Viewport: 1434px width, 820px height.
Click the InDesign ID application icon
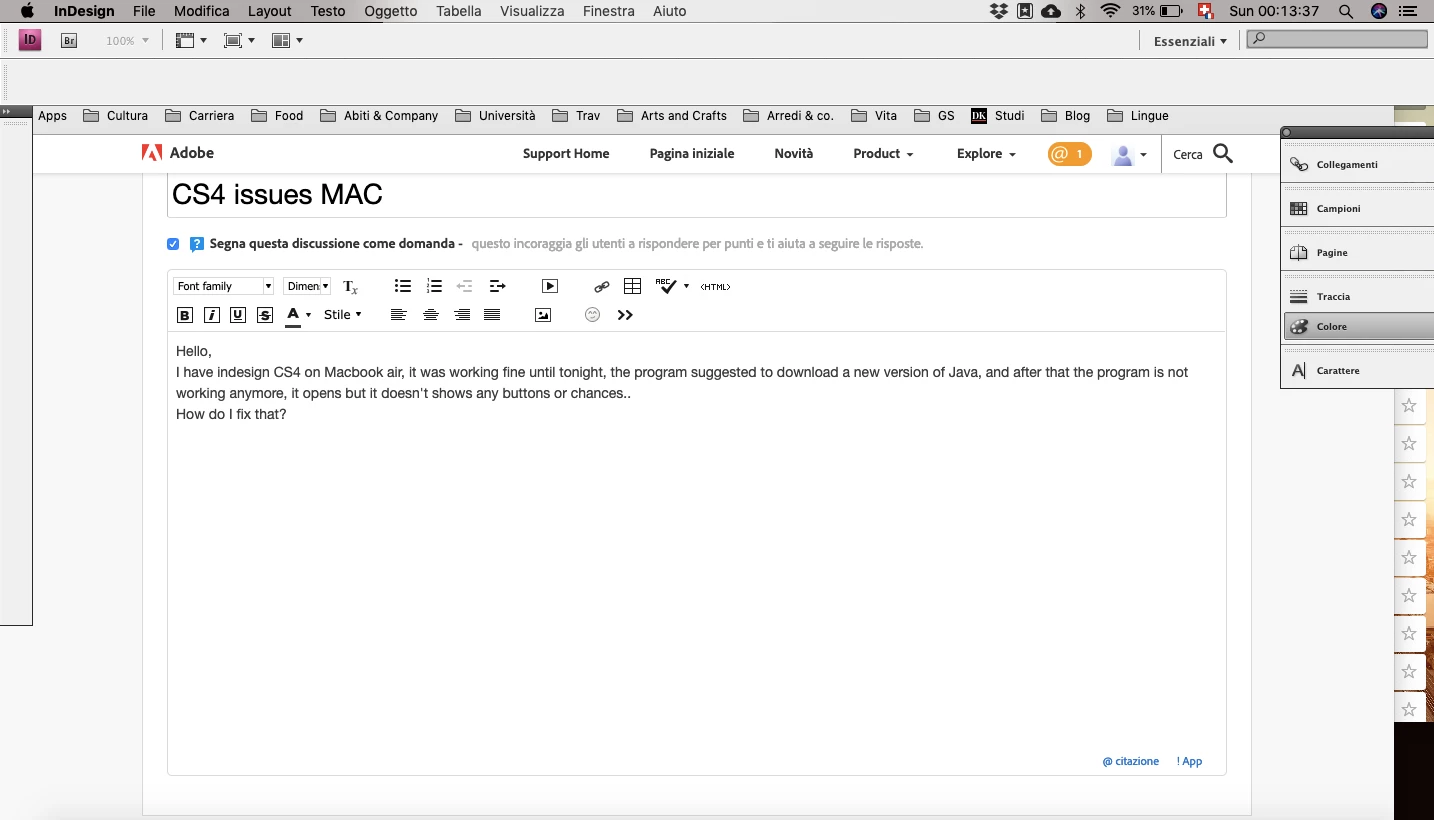[x=30, y=41]
